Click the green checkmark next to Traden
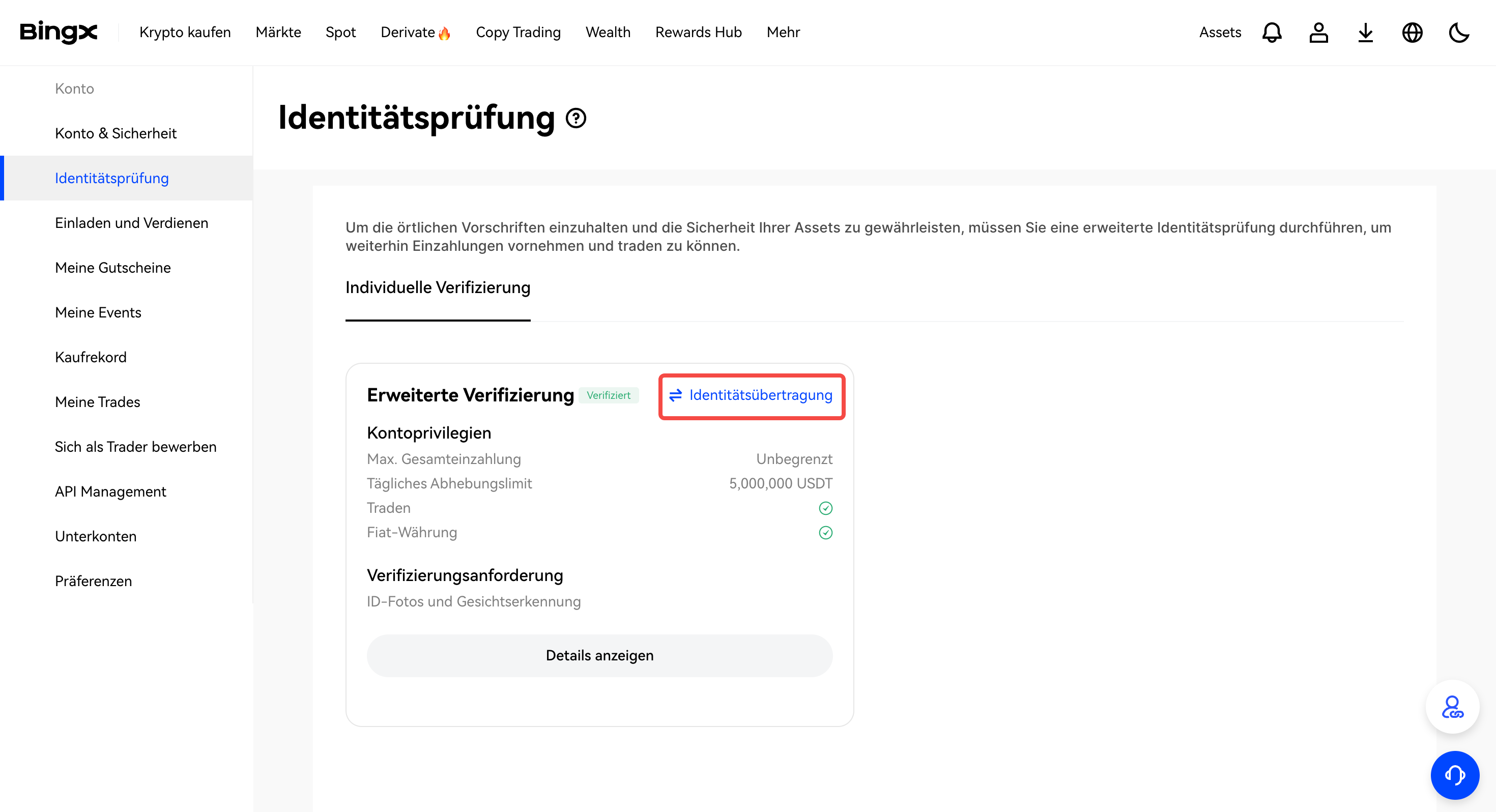 coord(825,508)
